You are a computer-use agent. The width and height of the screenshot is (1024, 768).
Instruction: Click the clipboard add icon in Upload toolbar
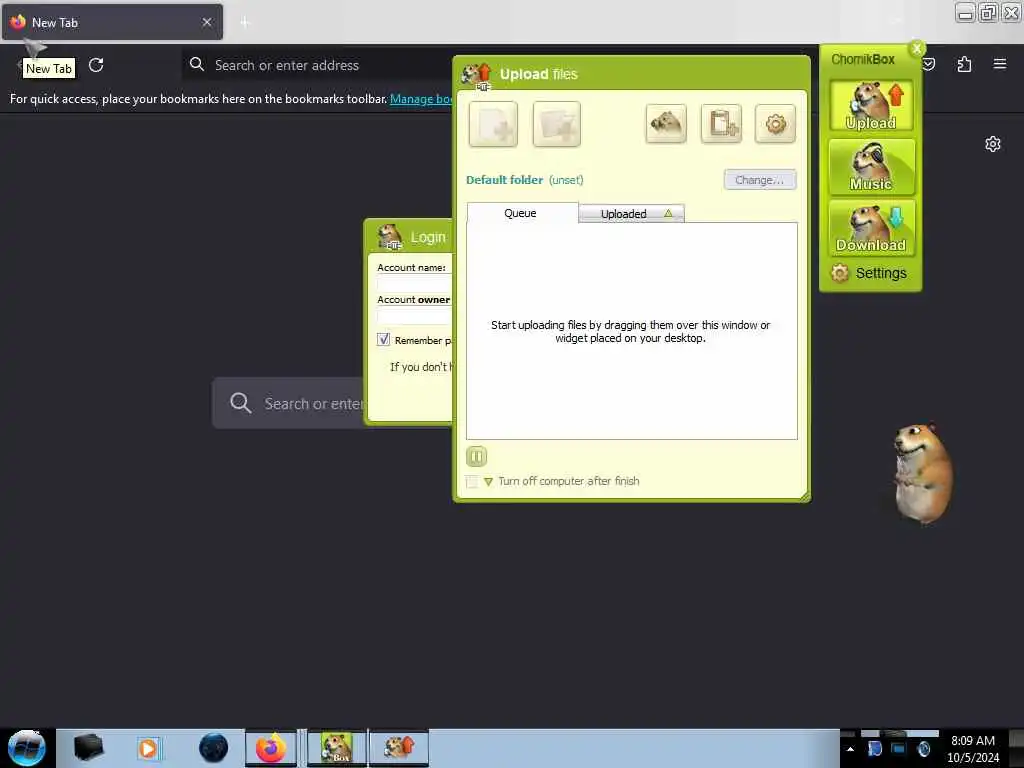(x=722, y=123)
